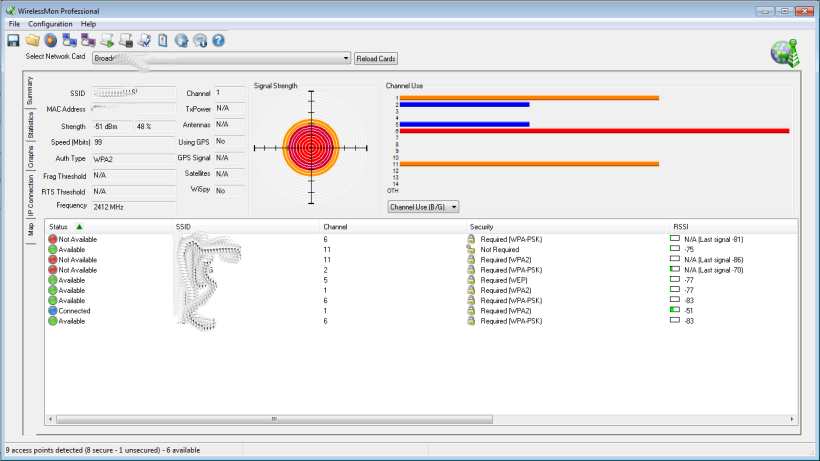Click the orange channel 11 usage bar
Image resolution: width=820 pixels, height=461 pixels.
529,164
